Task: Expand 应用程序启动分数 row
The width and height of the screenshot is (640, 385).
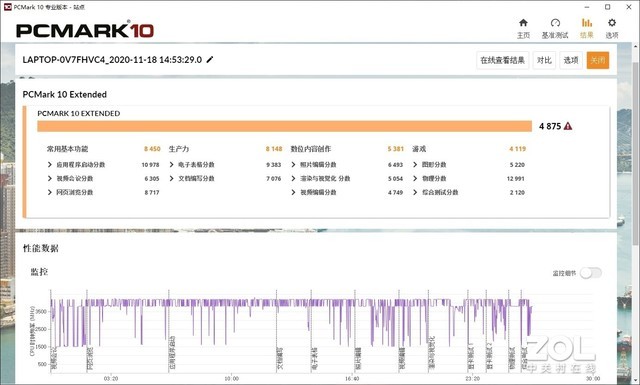Action: [50, 165]
